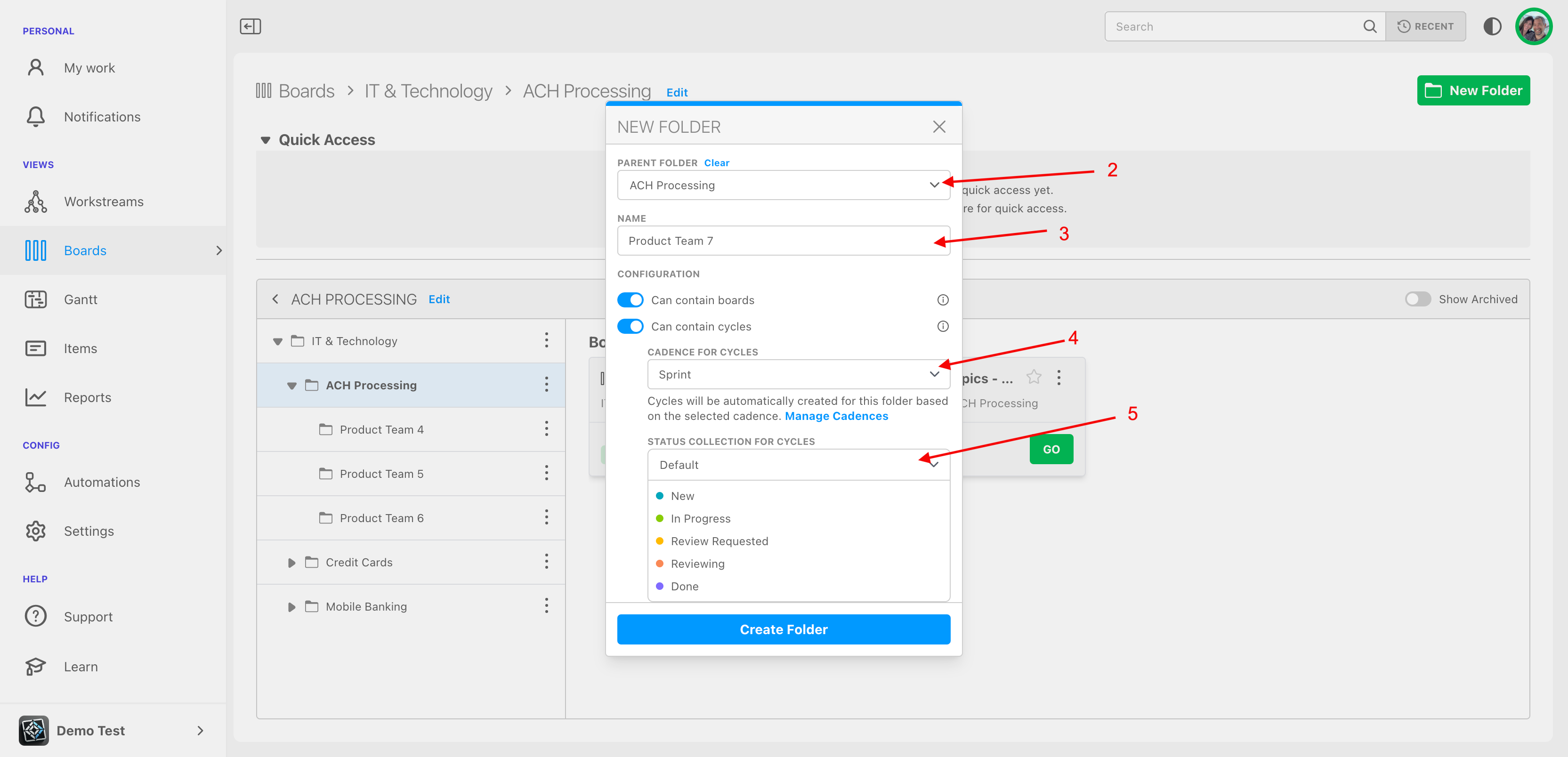This screenshot has height=757, width=1568.
Task: Open Automations under Config
Action: (x=102, y=482)
